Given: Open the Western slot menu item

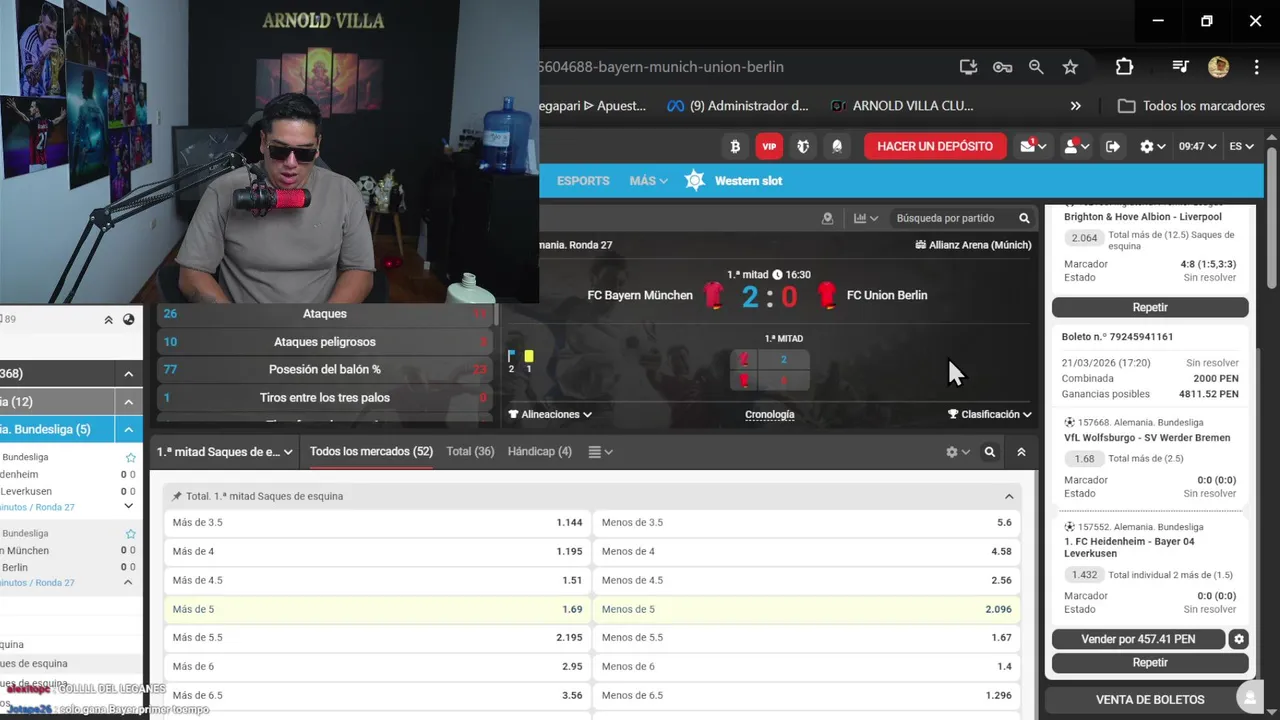Looking at the screenshot, I should 748,181.
